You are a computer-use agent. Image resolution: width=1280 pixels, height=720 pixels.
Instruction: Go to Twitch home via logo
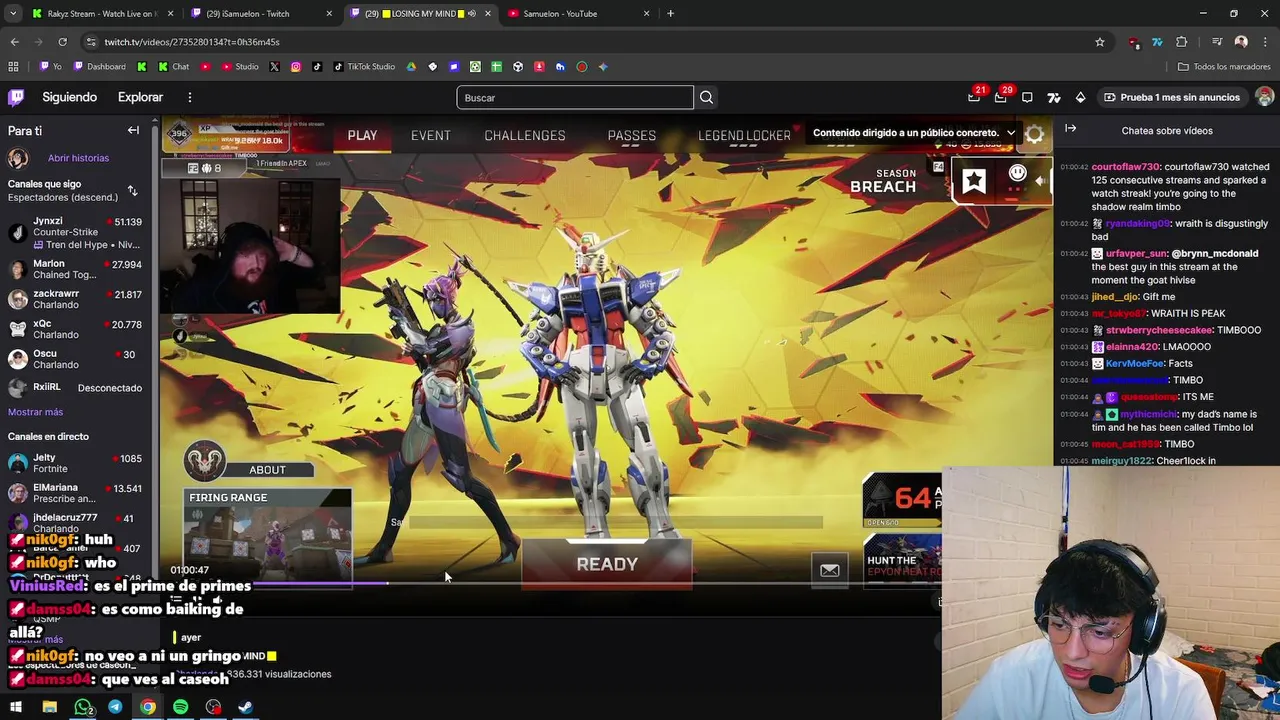16,97
